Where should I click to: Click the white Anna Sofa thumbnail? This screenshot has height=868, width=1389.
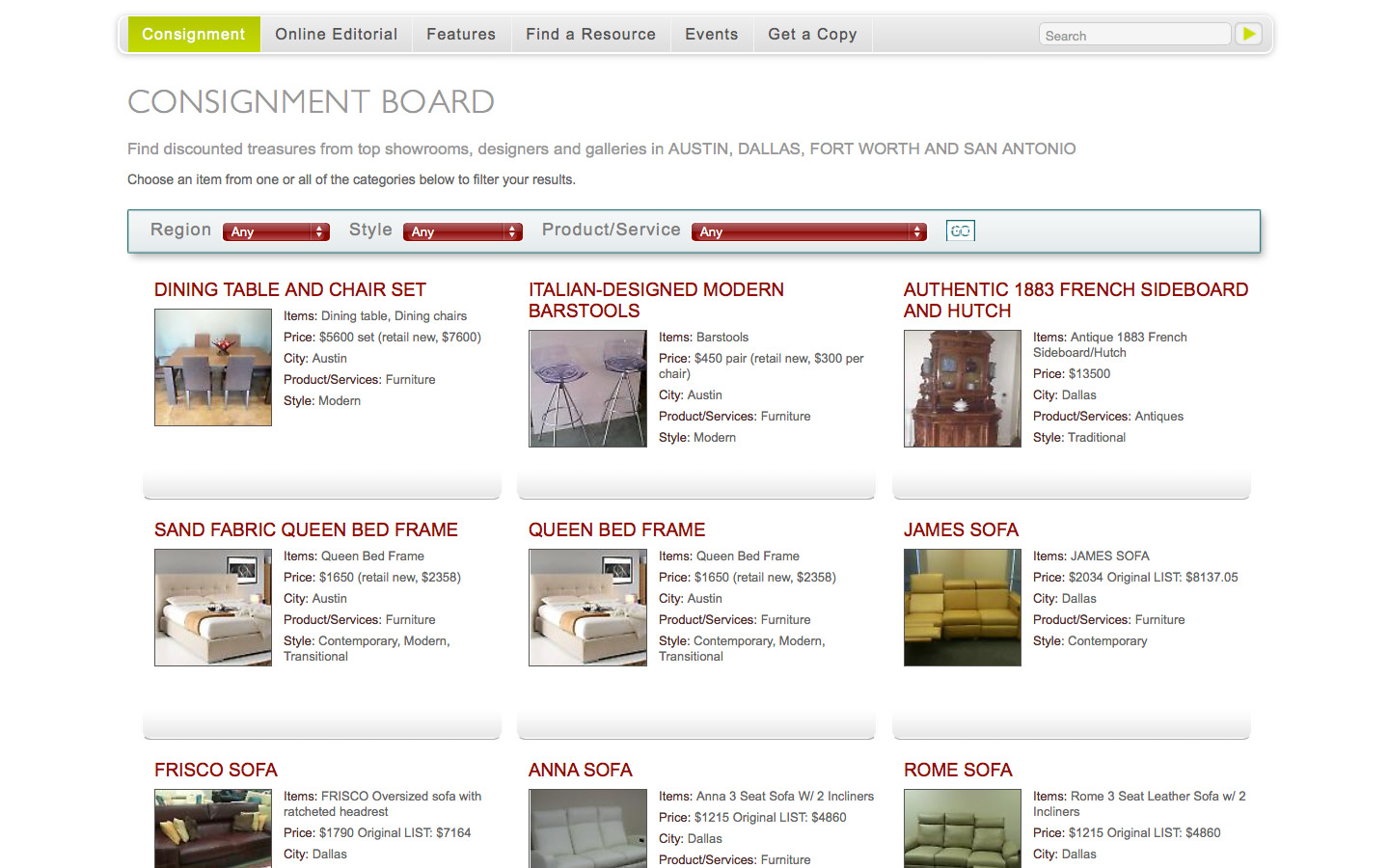587,828
